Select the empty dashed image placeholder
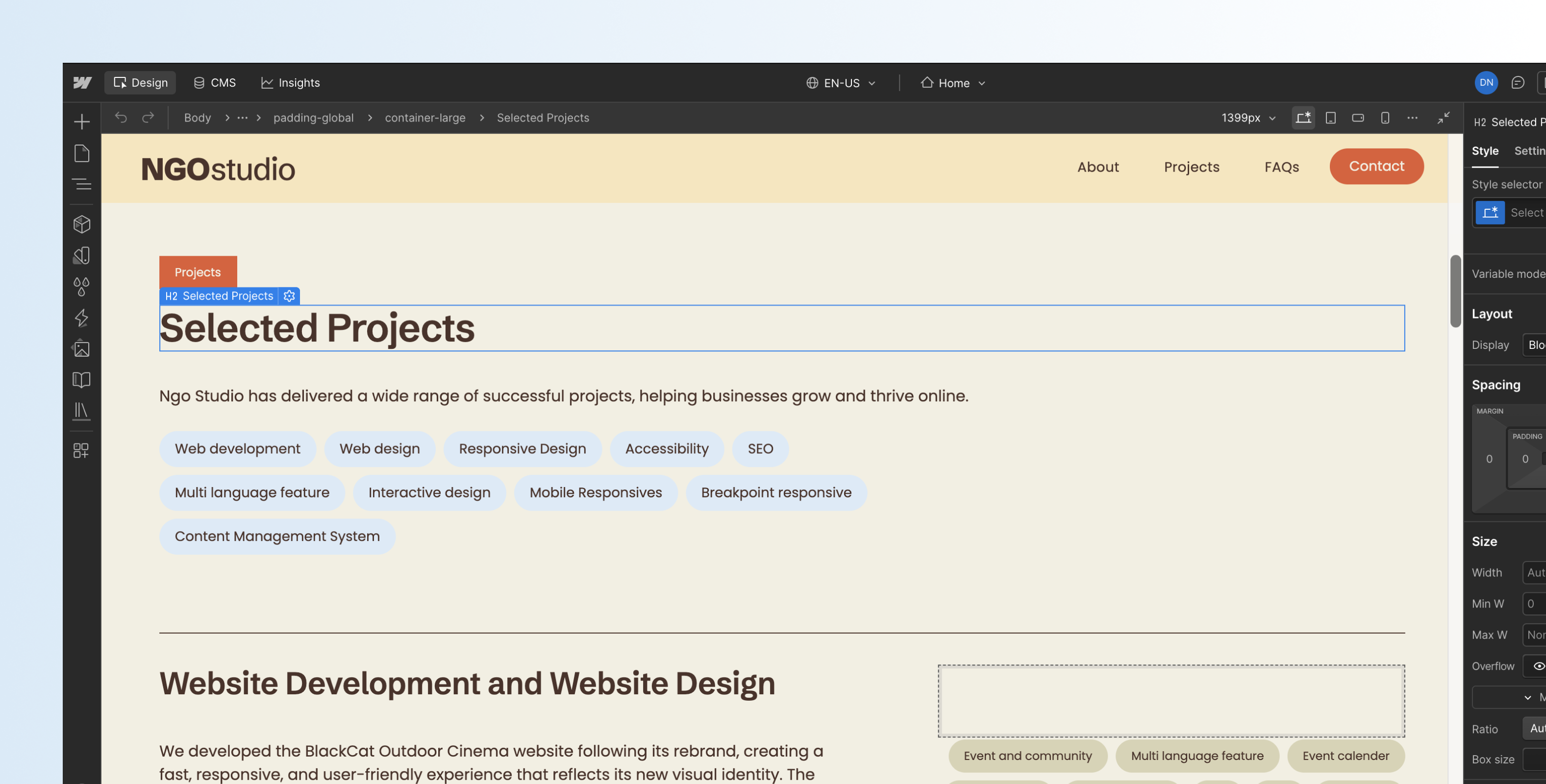Screen dimensions: 1546x784 1171,701
